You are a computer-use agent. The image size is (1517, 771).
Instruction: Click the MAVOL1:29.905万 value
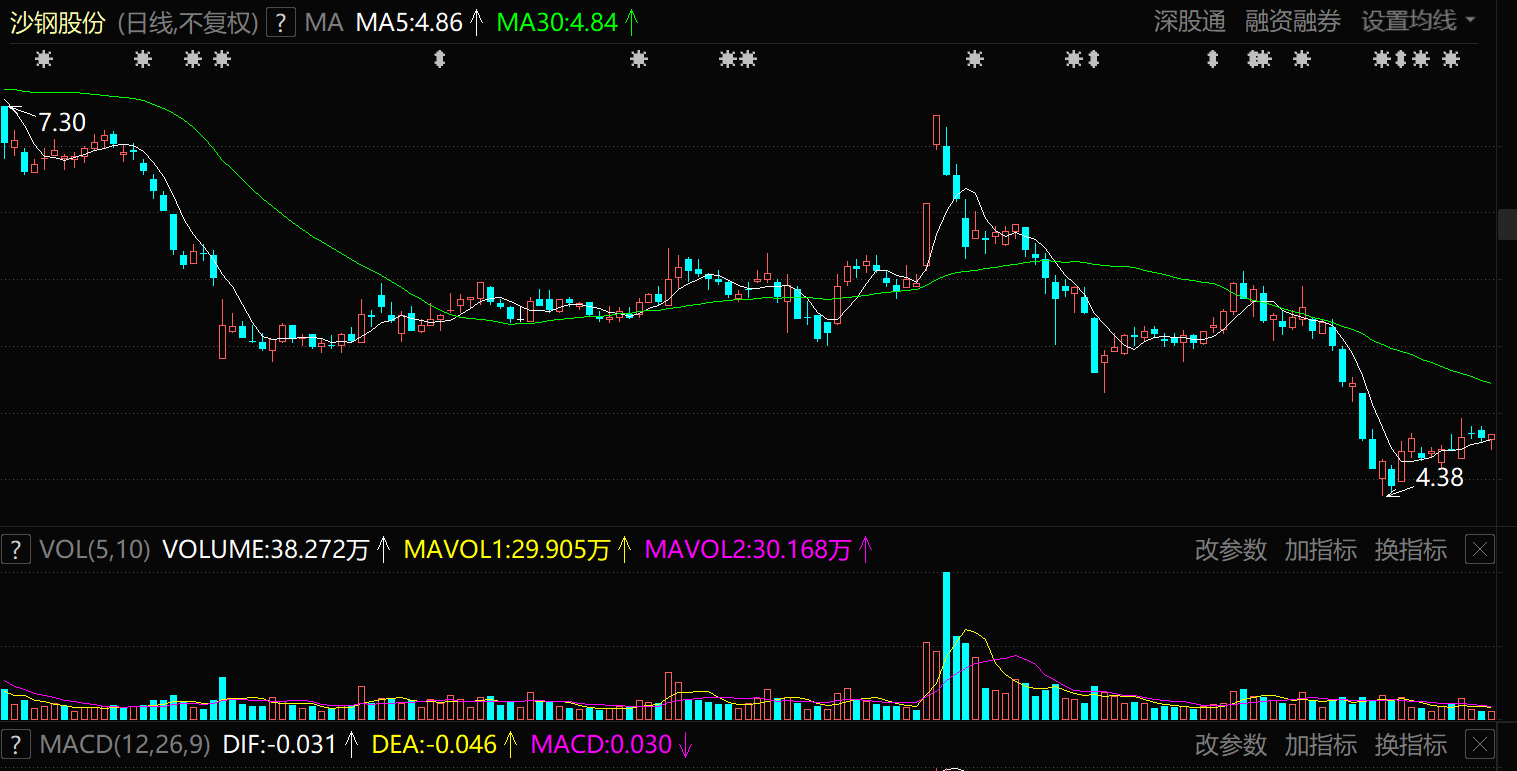click(507, 549)
